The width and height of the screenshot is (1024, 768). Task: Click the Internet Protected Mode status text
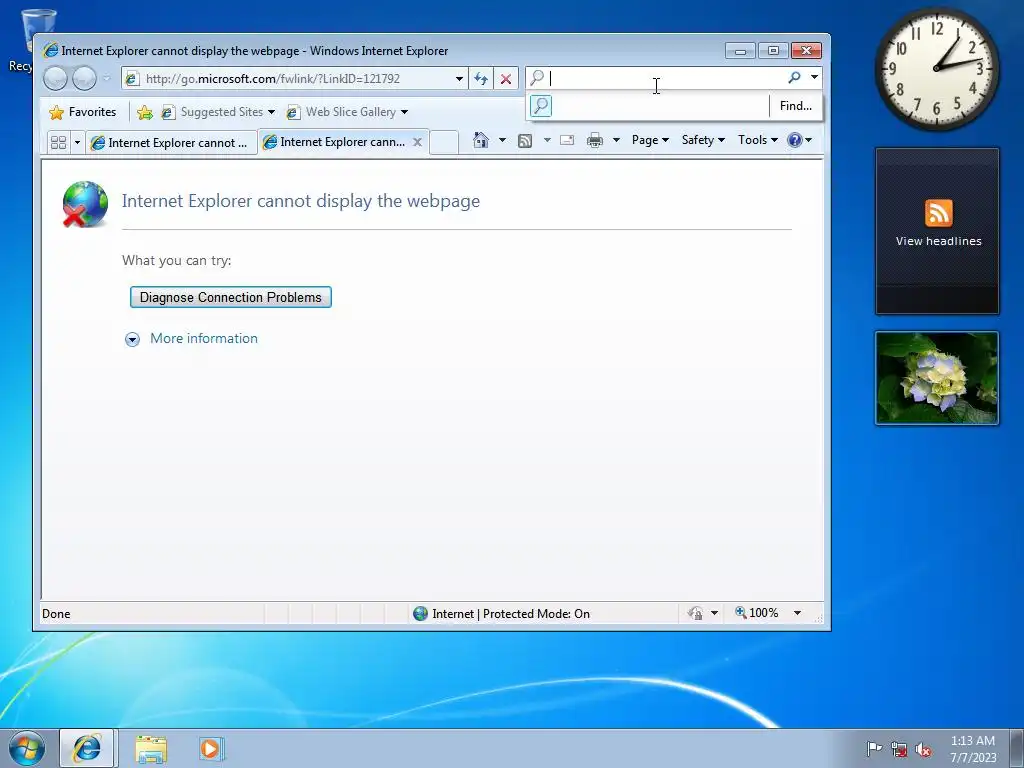[511, 614]
